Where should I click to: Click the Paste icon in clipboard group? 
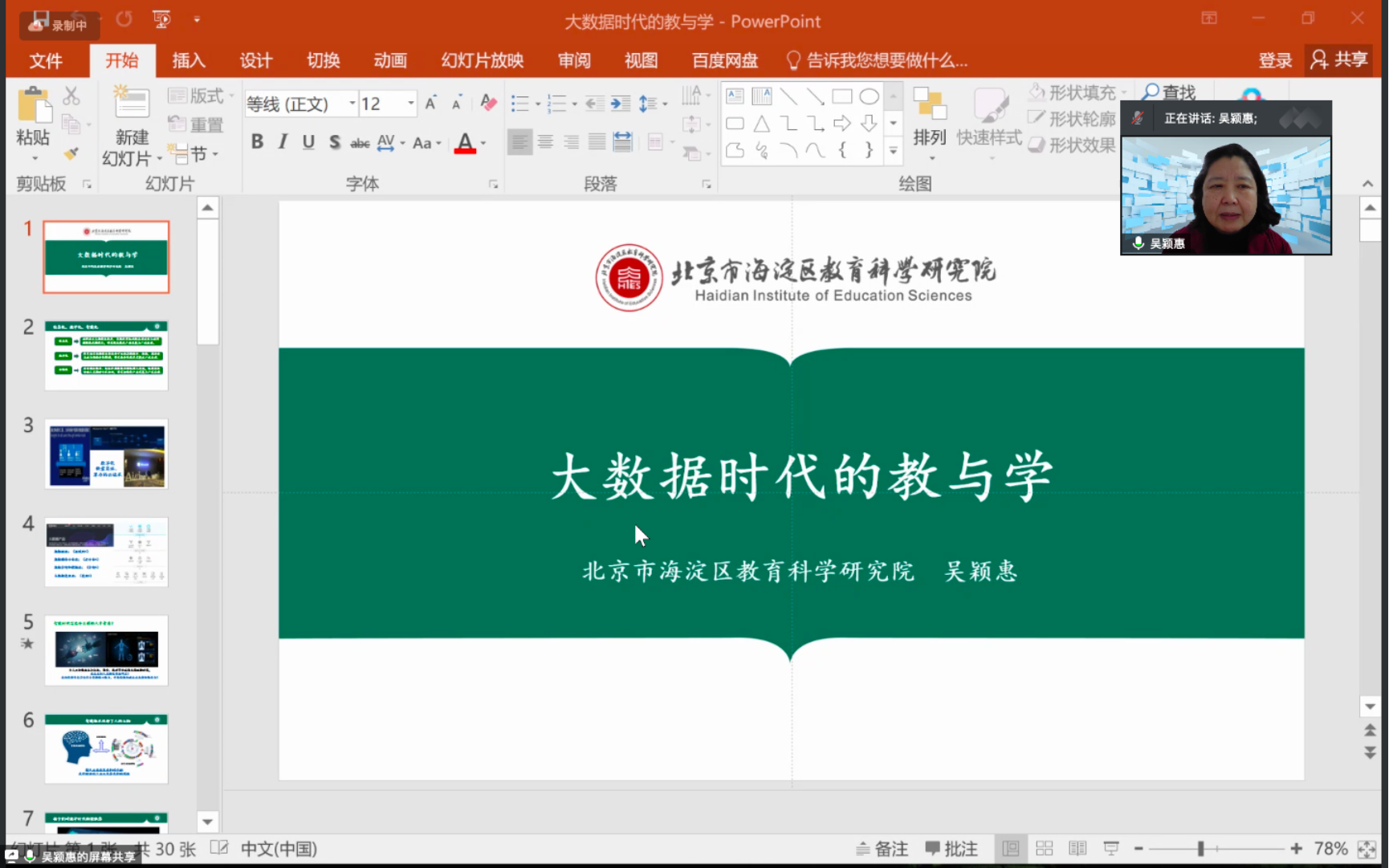(x=33, y=108)
